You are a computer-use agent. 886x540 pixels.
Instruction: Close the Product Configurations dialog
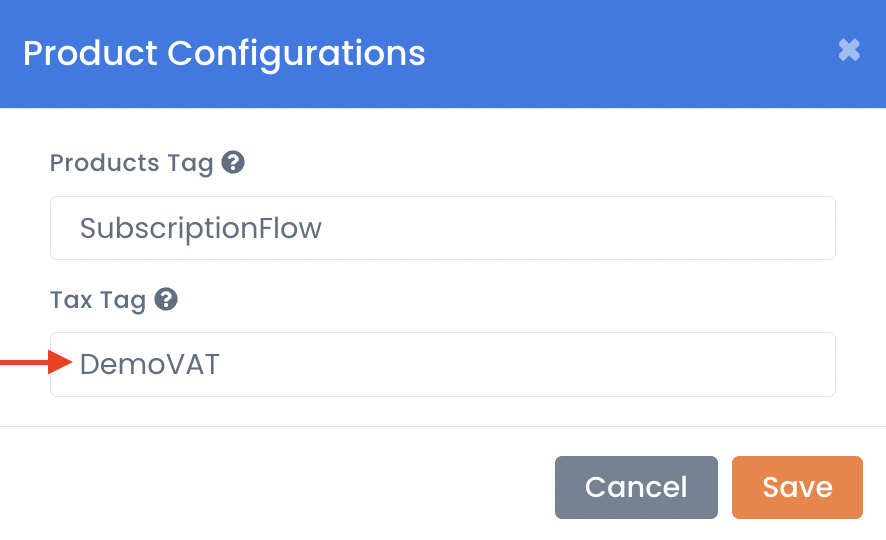[x=849, y=50]
